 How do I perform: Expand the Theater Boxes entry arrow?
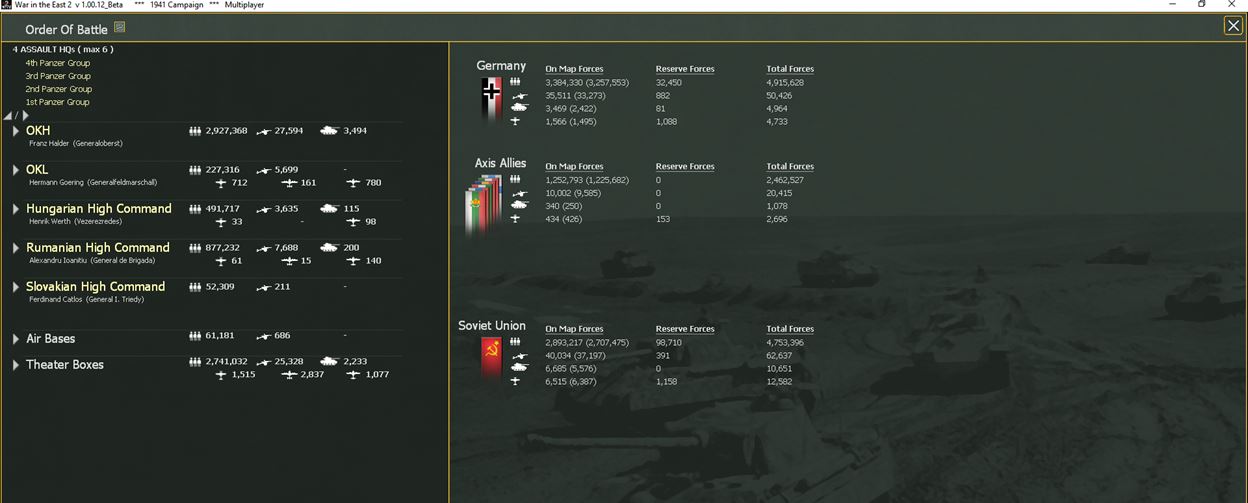[16, 365]
